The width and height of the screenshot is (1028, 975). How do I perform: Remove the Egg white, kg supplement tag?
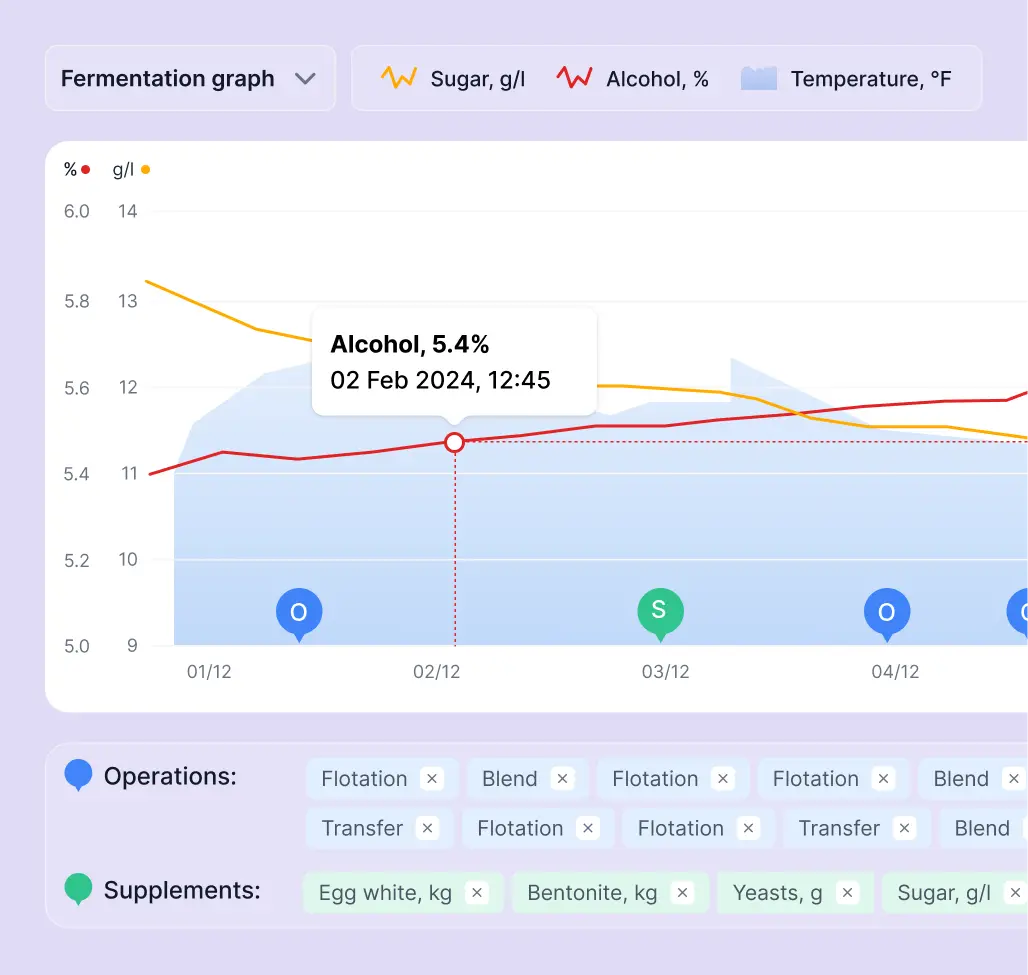477,893
